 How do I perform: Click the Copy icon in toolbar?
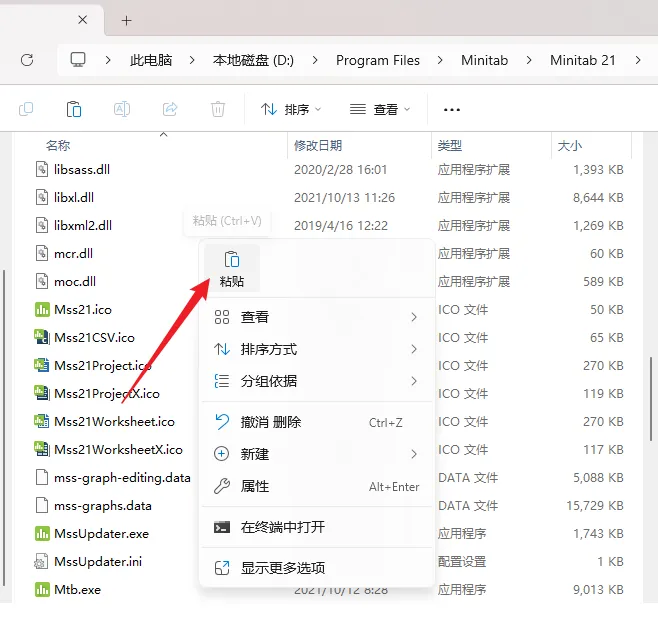click(26, 109)
